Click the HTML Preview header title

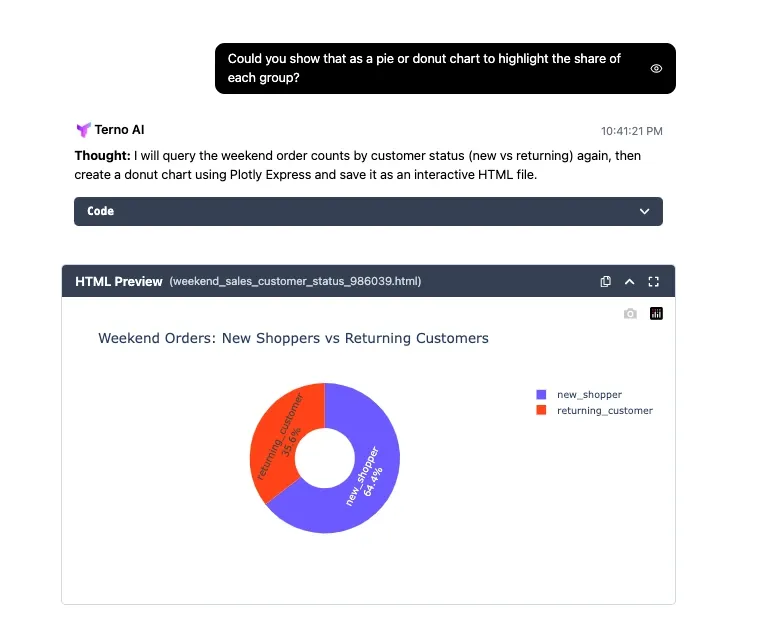click(x=118, y=282)
